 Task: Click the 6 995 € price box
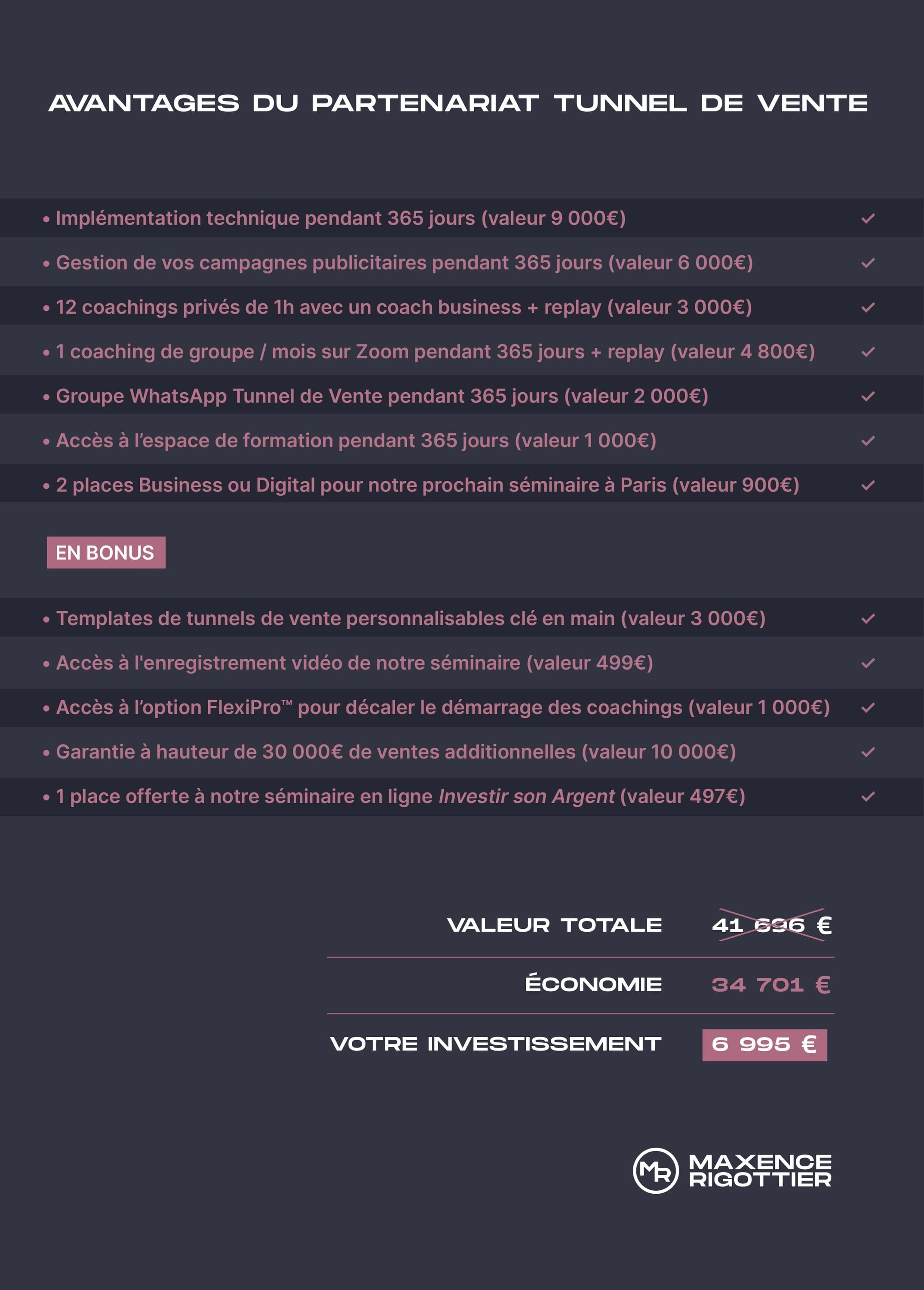tap(764, 1044)
